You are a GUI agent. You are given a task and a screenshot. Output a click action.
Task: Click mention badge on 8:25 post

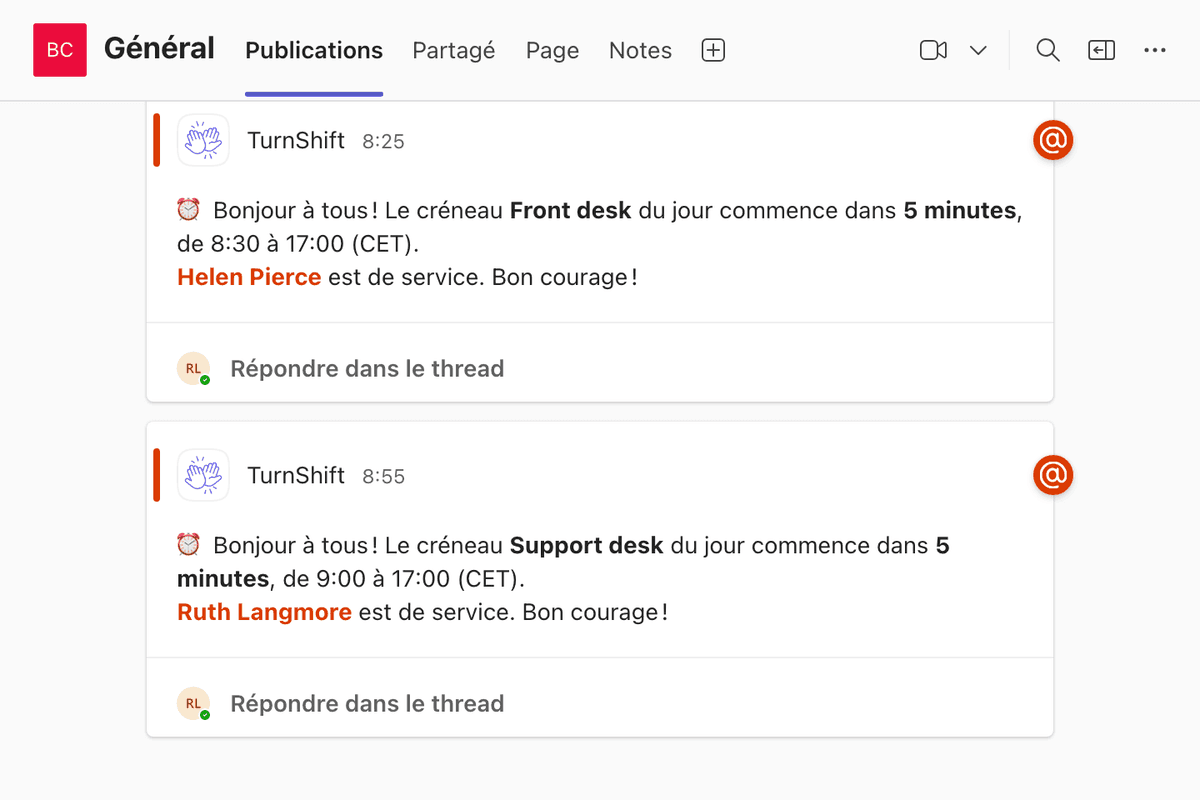[x=1053, y=140]
